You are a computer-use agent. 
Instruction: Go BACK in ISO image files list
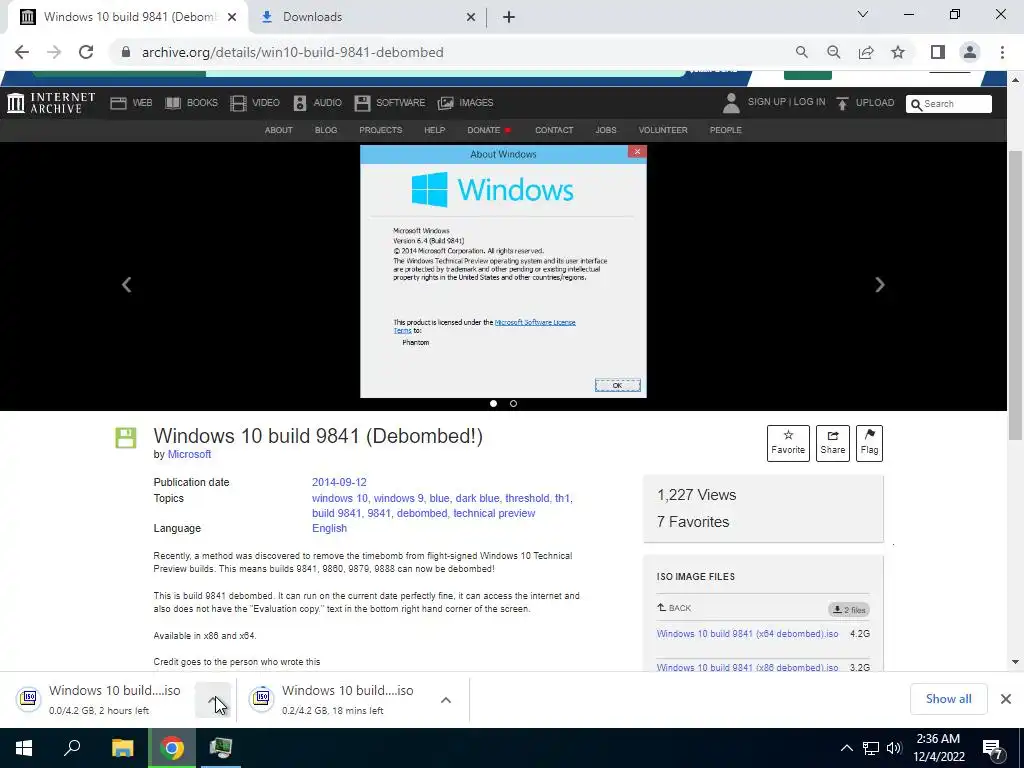click(x=674, y=608)
